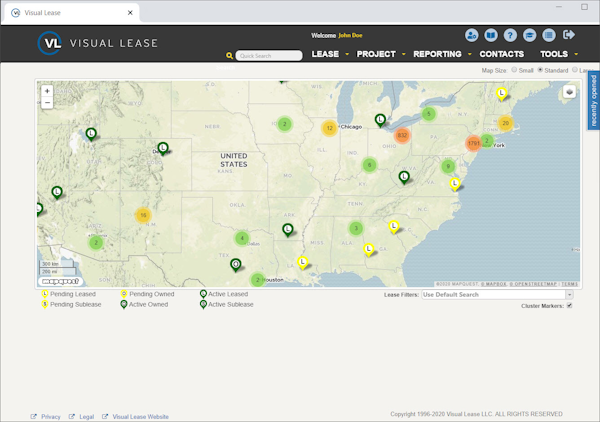Select the Standard map size radio
Image resolution: width=600 pixels, height=422 pixels.
[540, 70]
